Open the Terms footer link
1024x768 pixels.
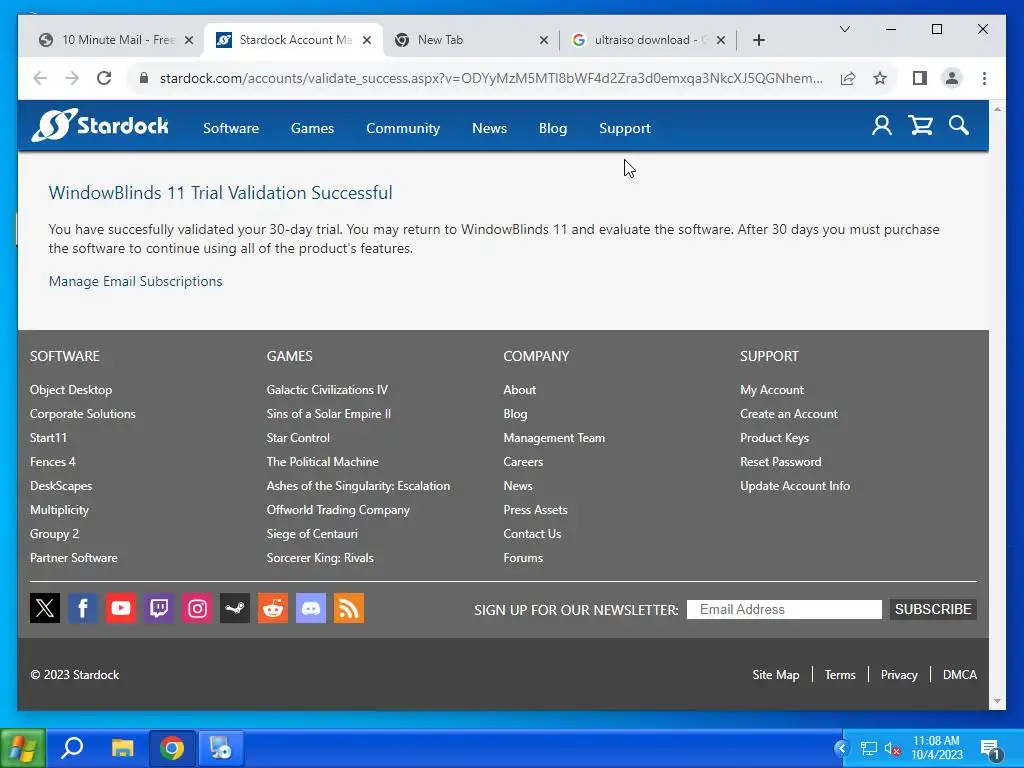point(840,675)
